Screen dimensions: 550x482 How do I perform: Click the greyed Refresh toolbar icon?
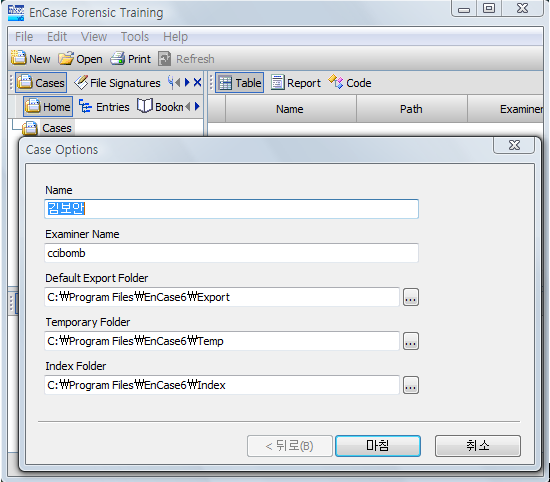165,59
